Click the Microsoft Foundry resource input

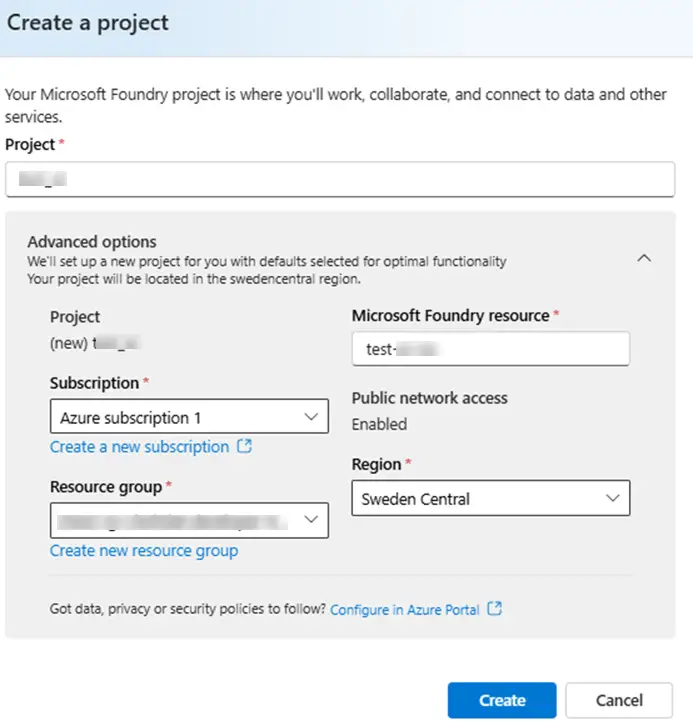coord(490,349)
